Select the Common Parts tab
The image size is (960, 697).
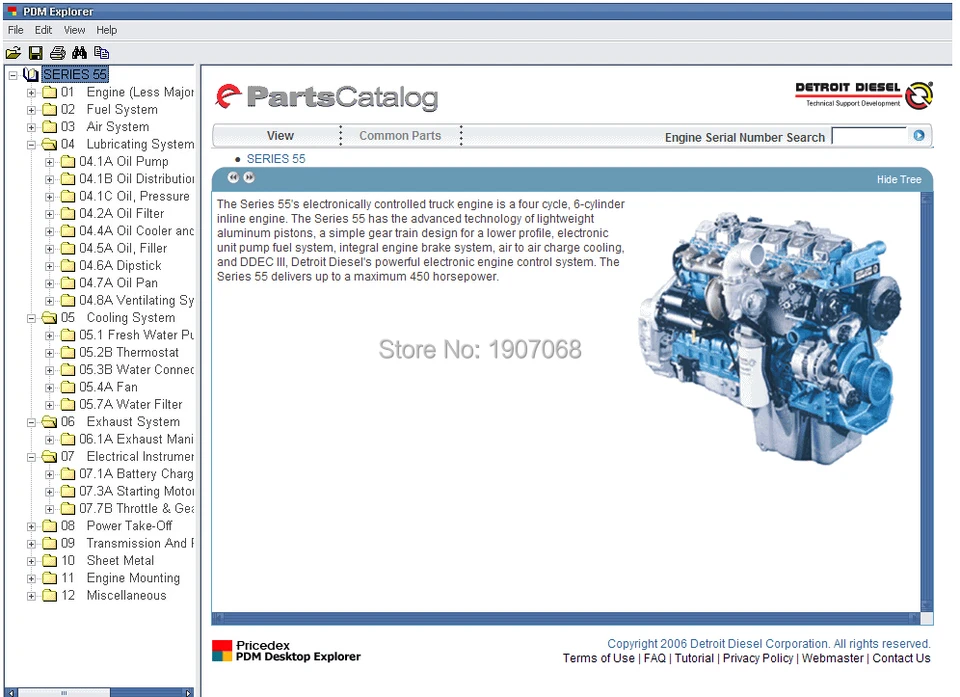click(400, 136)
